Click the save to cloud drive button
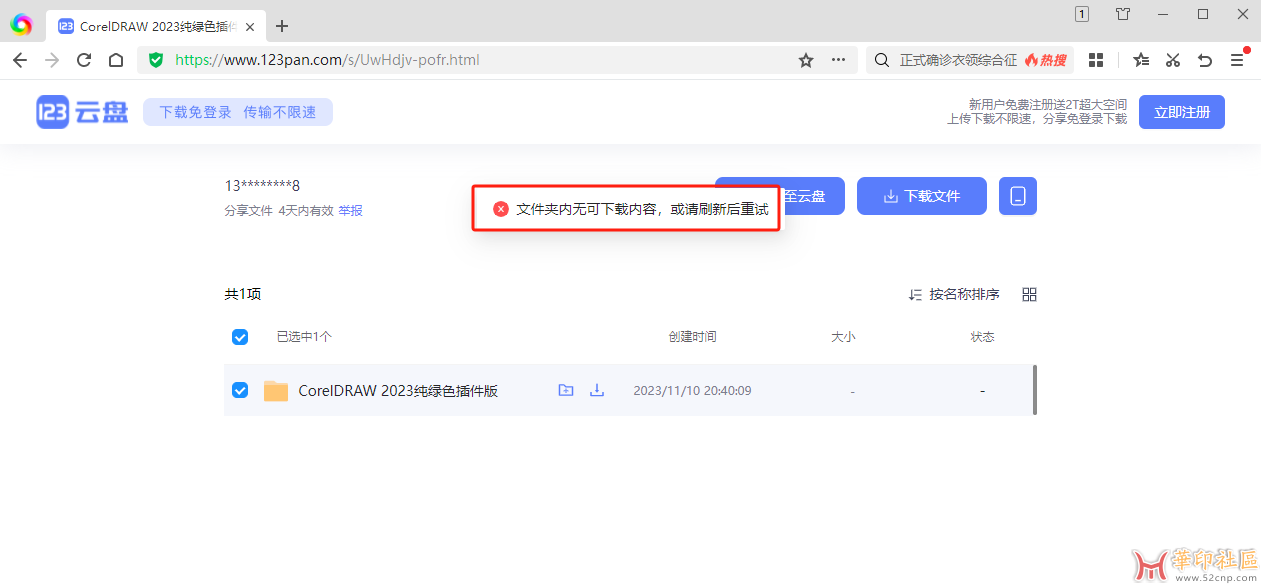1261x585 pixels. (780, 196)
